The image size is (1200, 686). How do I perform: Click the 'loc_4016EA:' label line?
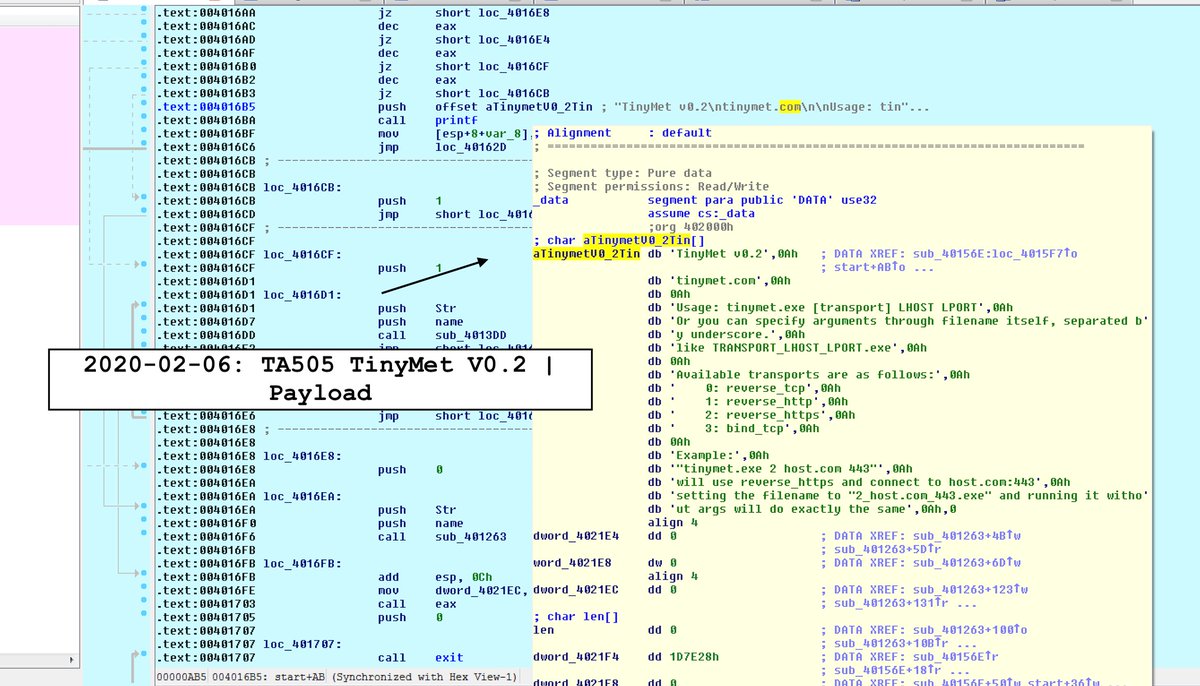tap(302, 496)
